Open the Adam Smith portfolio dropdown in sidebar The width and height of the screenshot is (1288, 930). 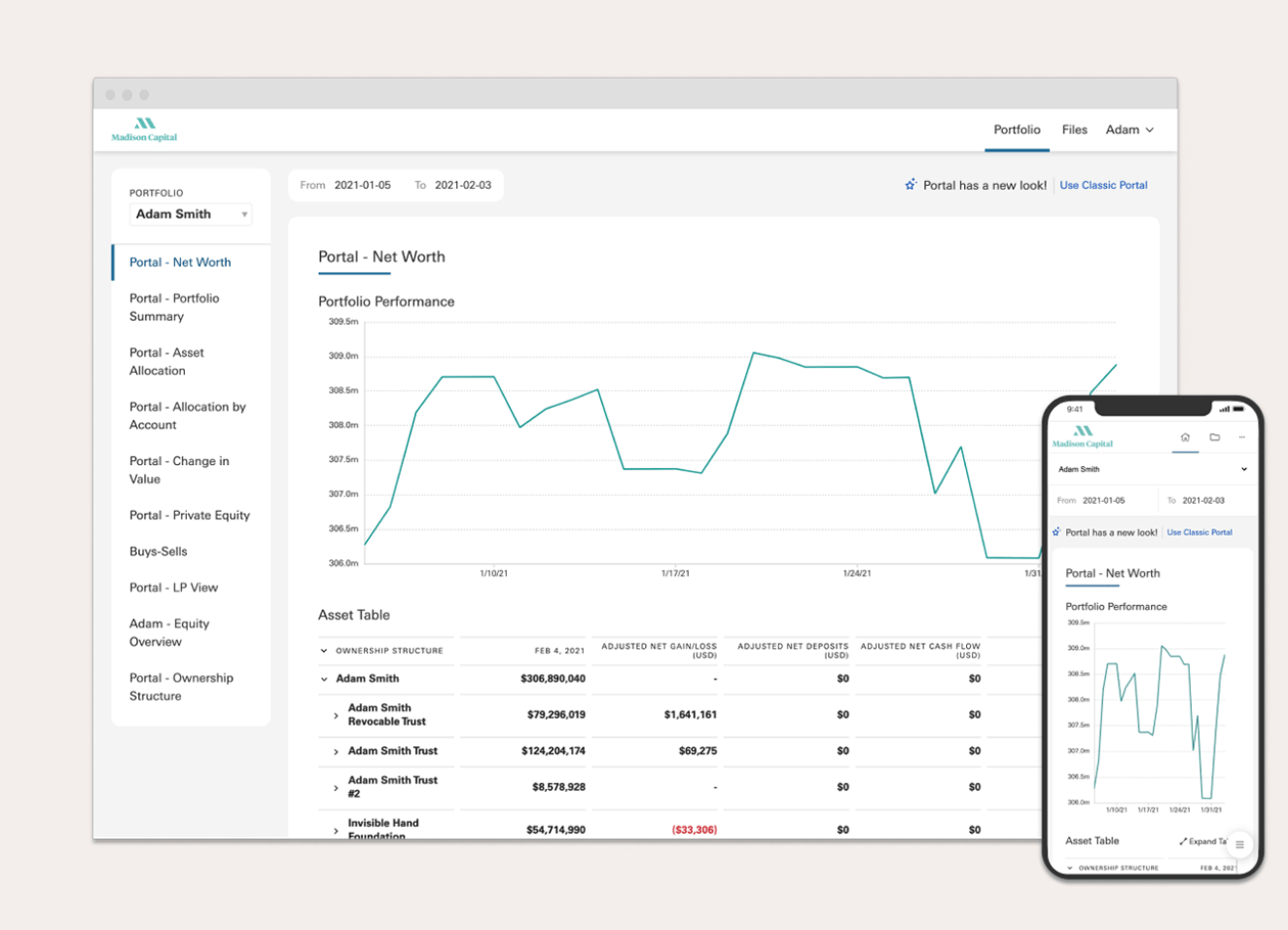click(x=191, y=214)
